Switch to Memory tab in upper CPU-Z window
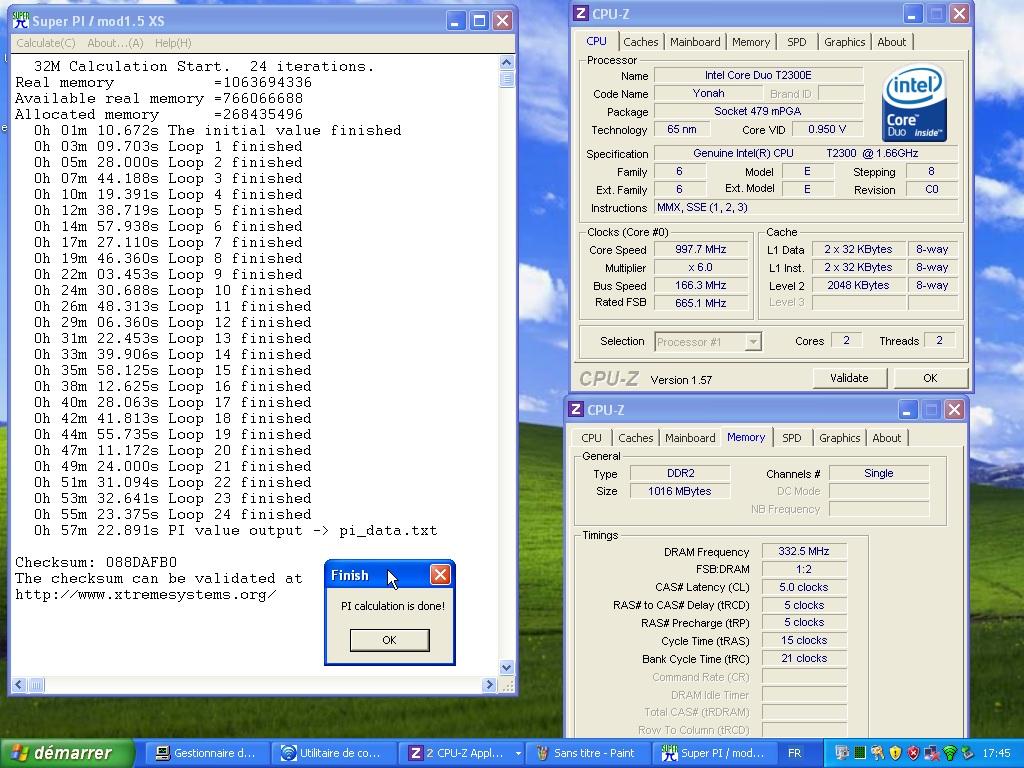Image resolution: width=1024 pixels, height=768 pixels. pos(750,42)
